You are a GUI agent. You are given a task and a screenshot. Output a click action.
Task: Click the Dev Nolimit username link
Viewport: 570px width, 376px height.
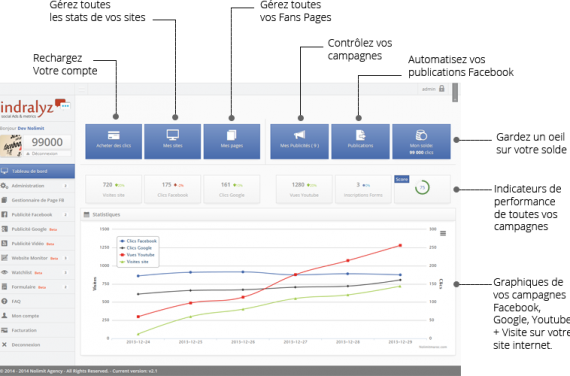[x=31, y=128]
